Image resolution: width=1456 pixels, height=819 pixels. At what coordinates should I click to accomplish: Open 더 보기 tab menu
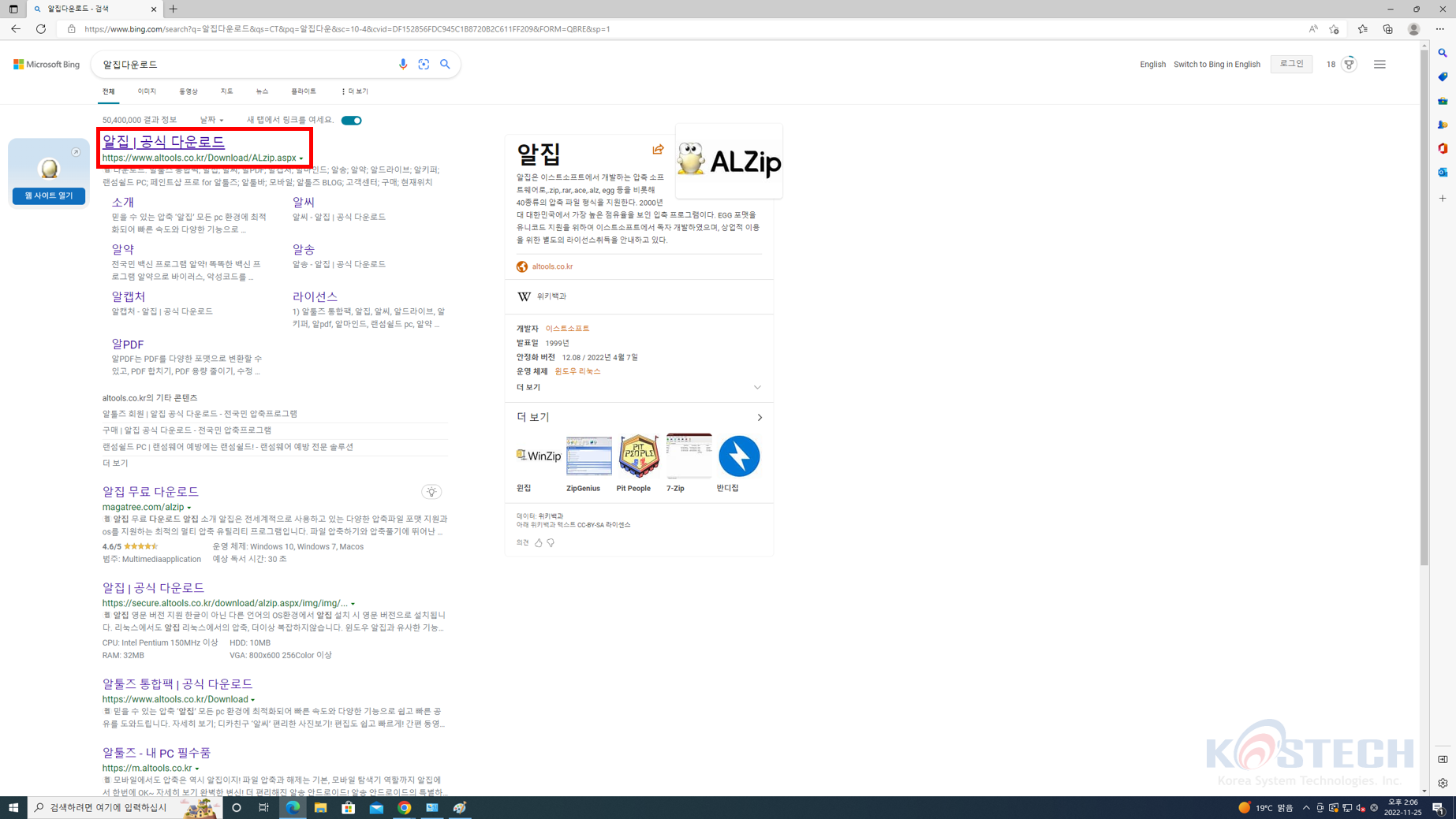click(355, 91)
